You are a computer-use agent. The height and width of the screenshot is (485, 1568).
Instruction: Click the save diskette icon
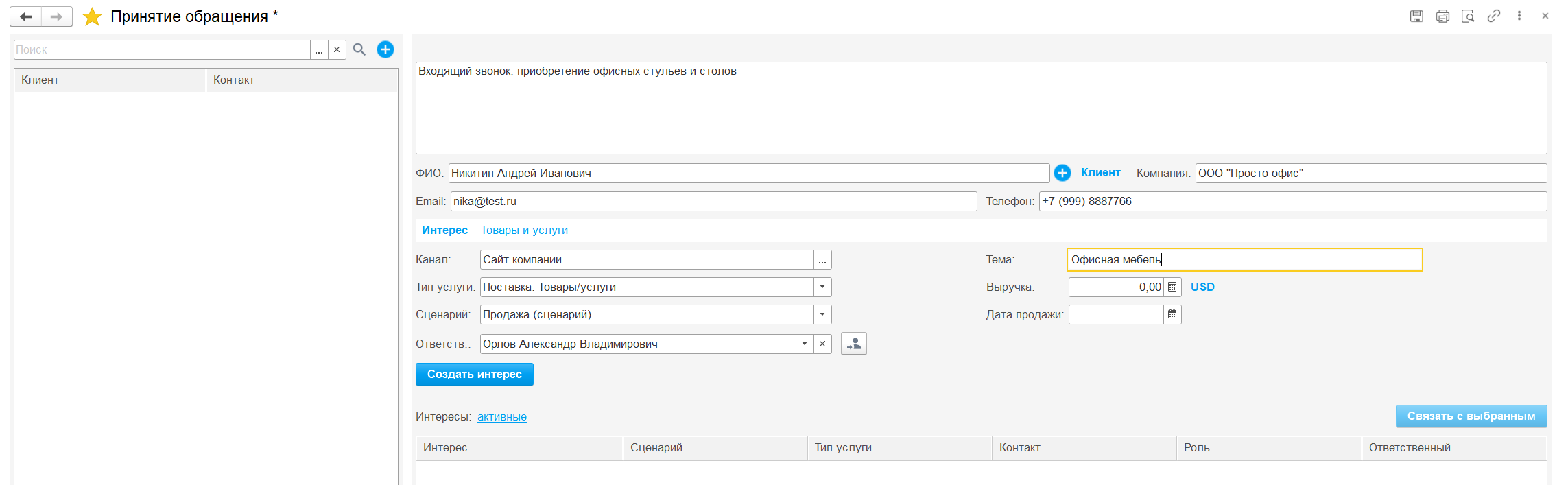tap(1416, 16)
